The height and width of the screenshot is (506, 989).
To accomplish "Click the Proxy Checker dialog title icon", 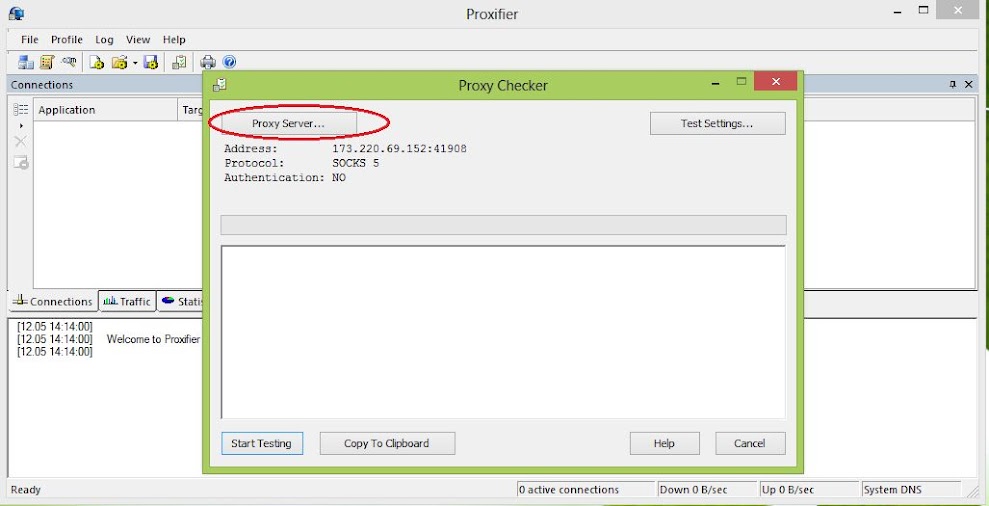I will pyautogui.click(x=219, y=85).
